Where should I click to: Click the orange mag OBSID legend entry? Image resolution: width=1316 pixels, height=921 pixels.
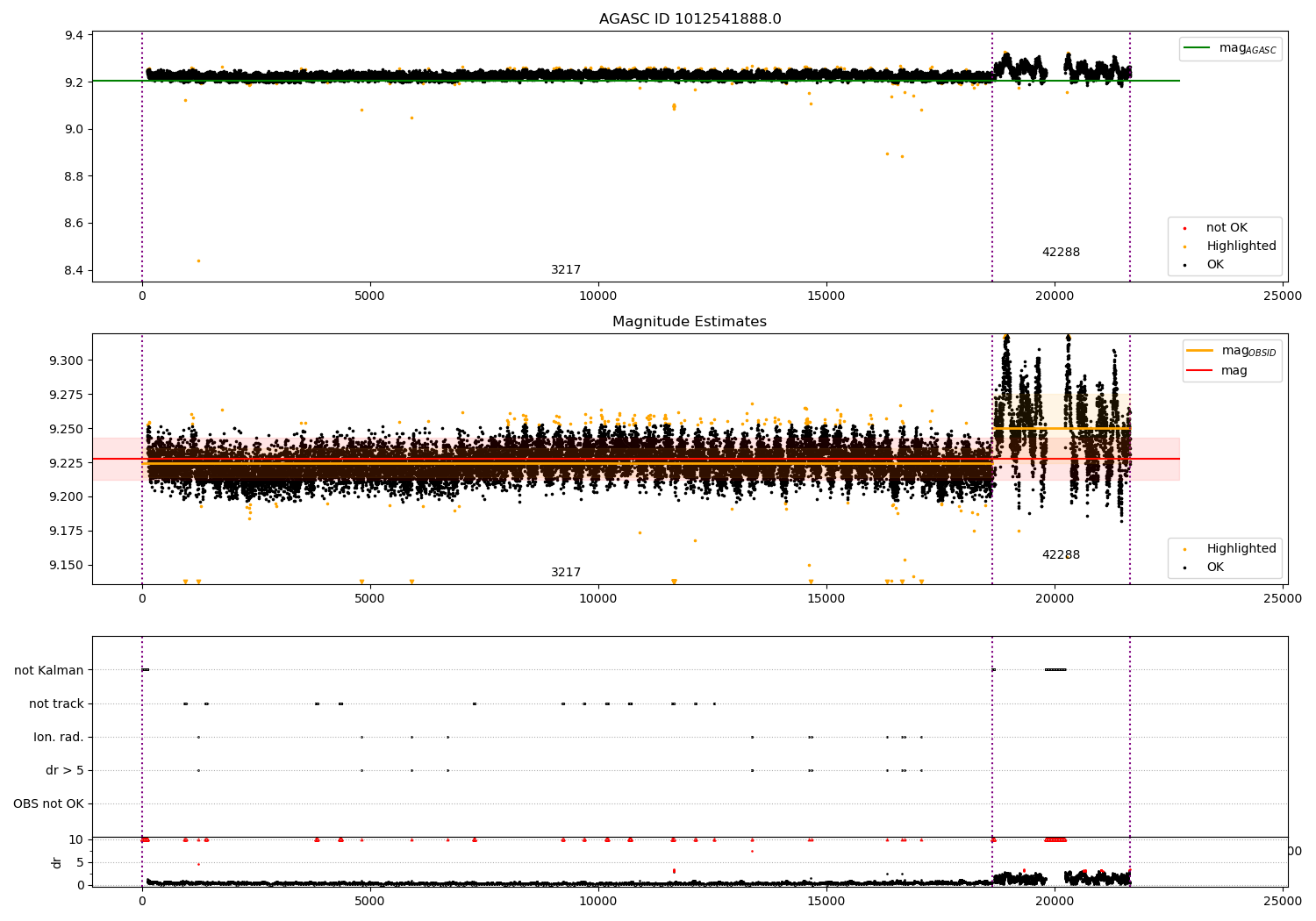coord(1199,351)
